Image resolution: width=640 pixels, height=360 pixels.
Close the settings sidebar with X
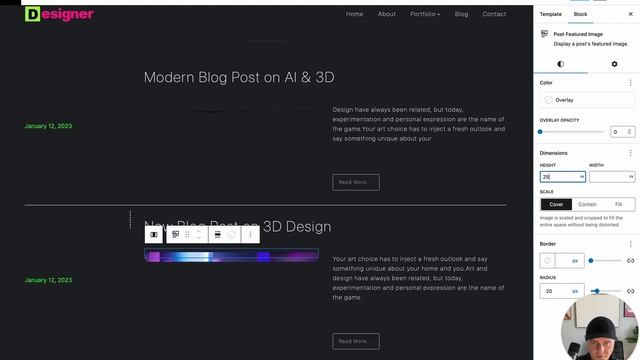631,14
